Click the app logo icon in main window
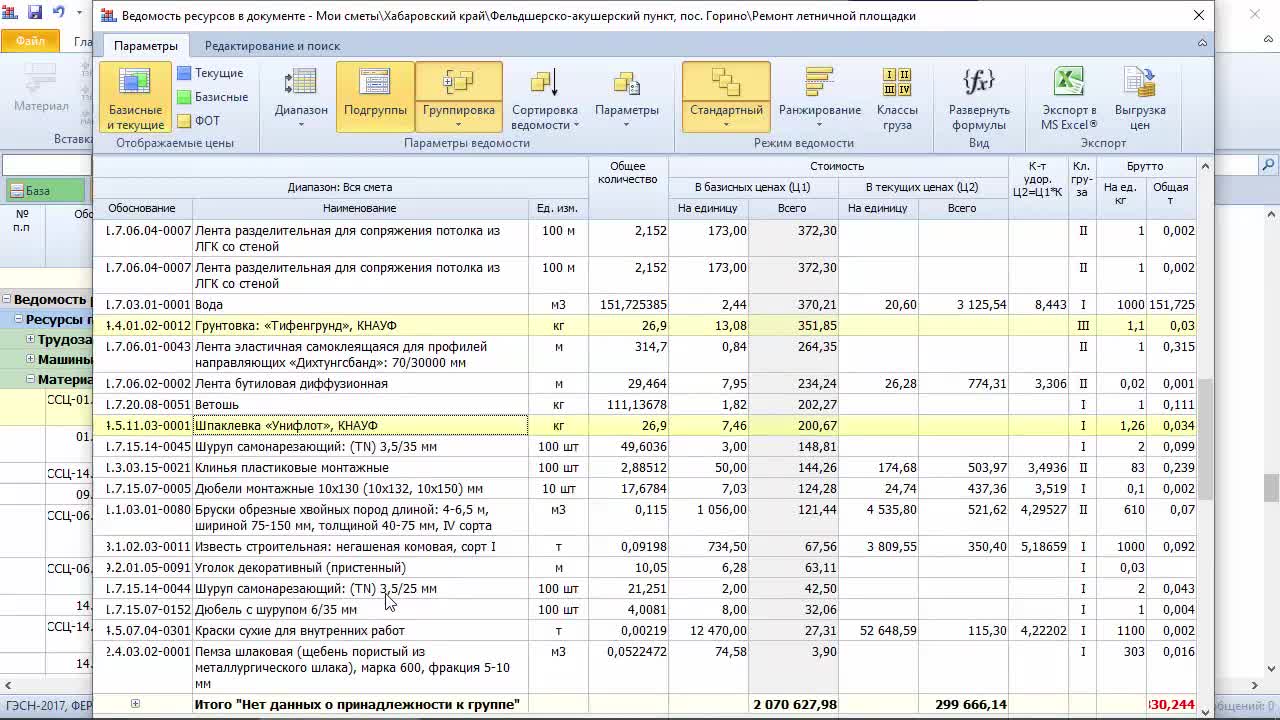This screenshot has width=1280, height=720. tap(10, 12)
